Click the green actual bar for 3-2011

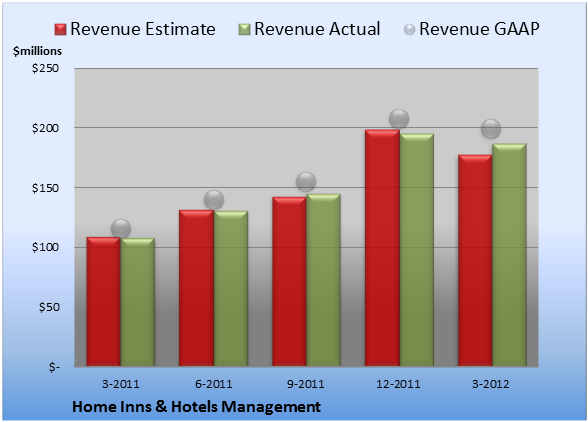coord(137,302)
